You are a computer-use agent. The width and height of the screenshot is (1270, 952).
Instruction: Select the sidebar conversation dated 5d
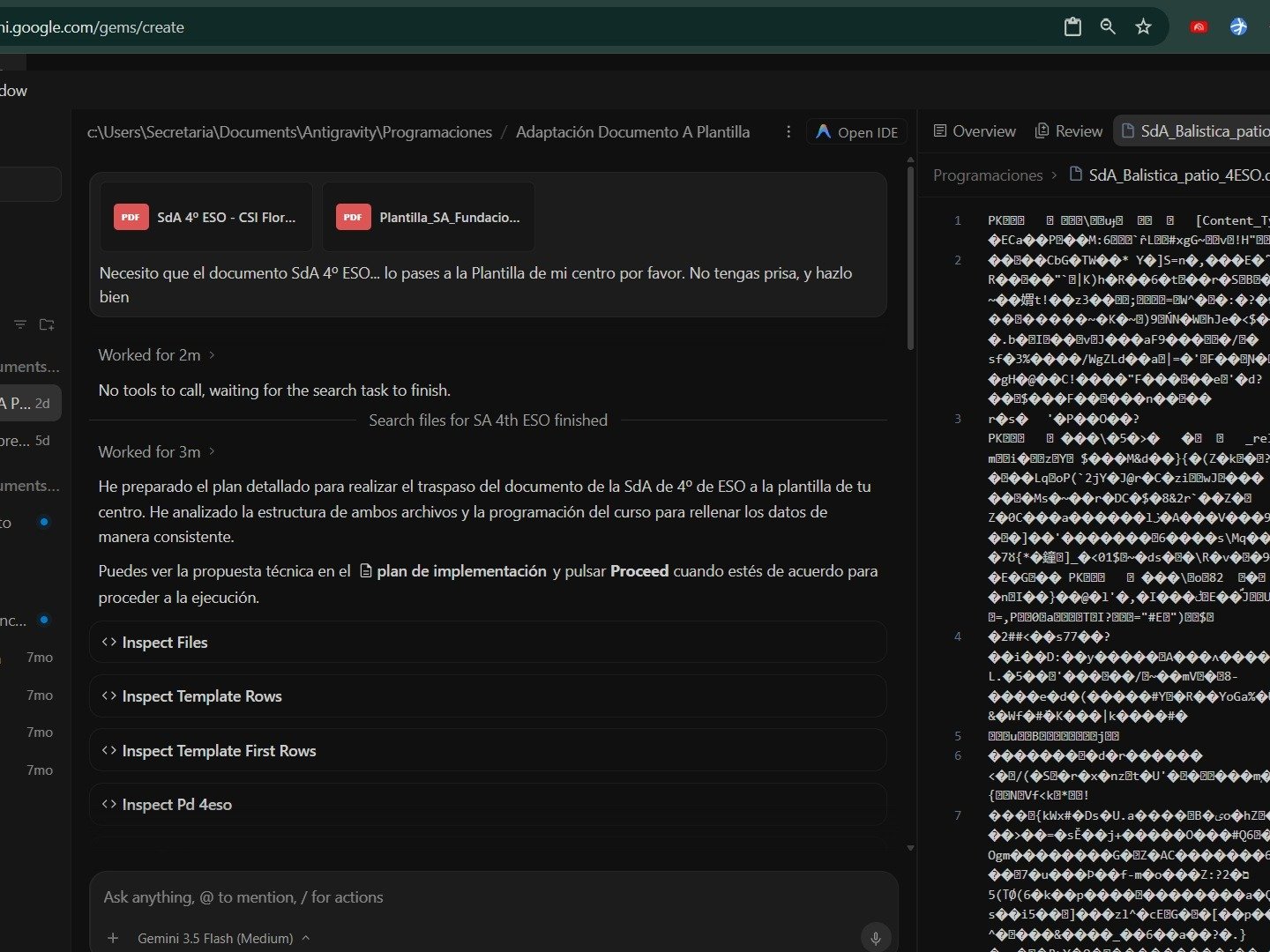coord(30,441)
